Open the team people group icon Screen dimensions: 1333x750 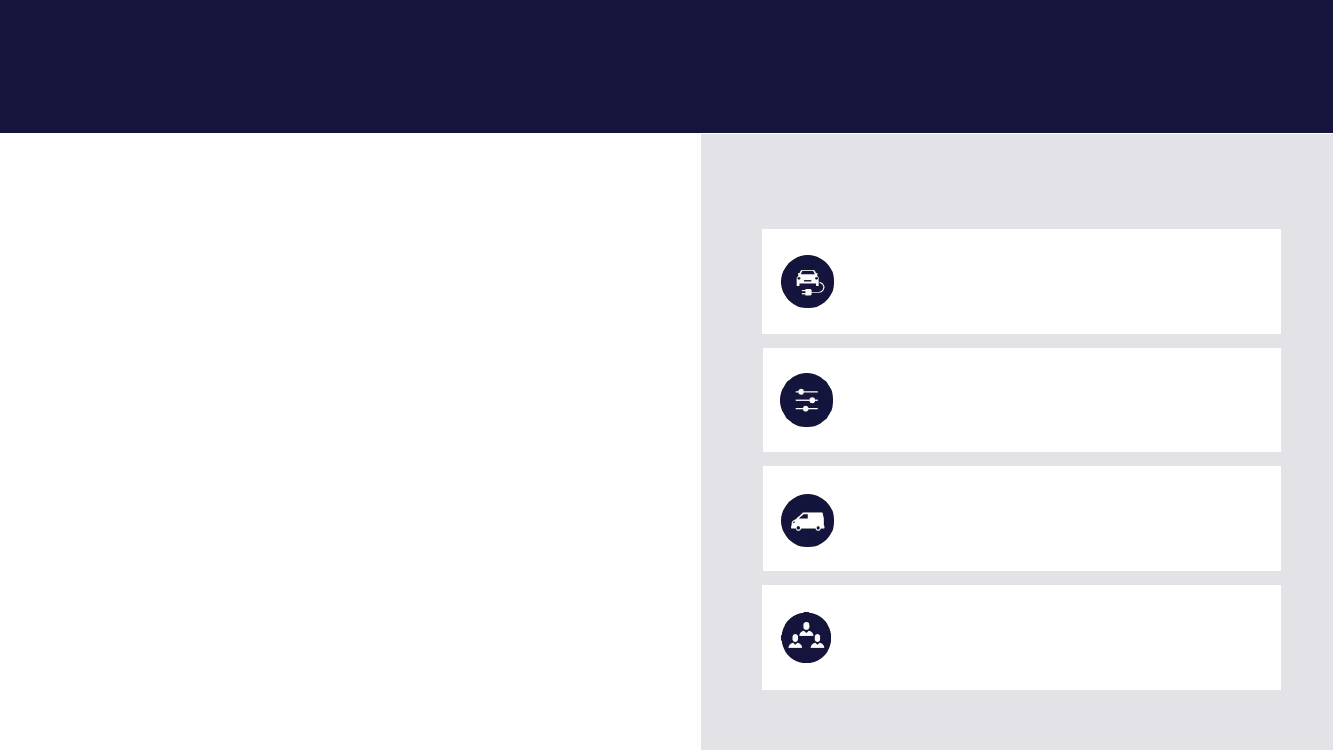[x=806, y=638]
